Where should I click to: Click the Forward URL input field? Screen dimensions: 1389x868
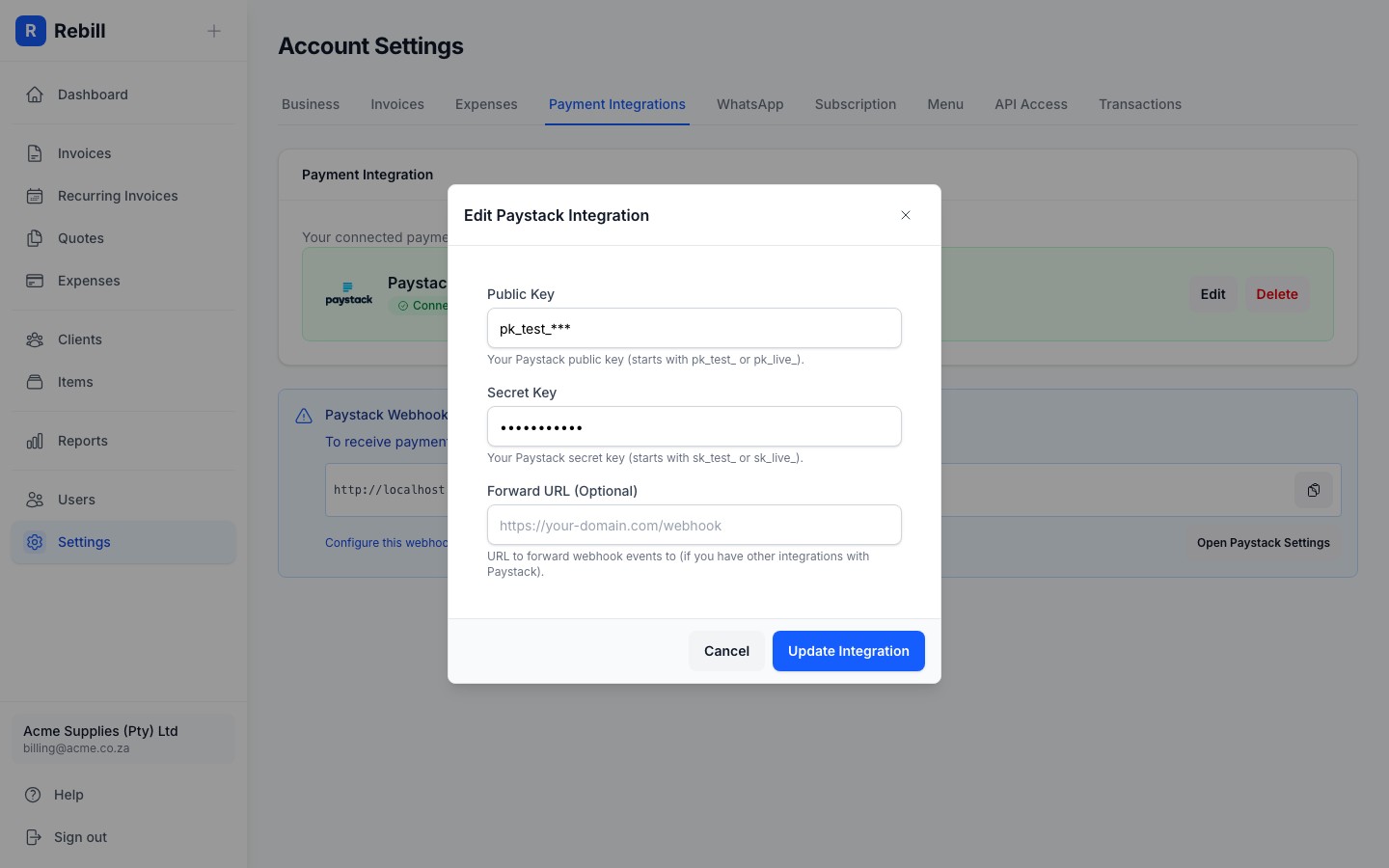coord(694,525)
